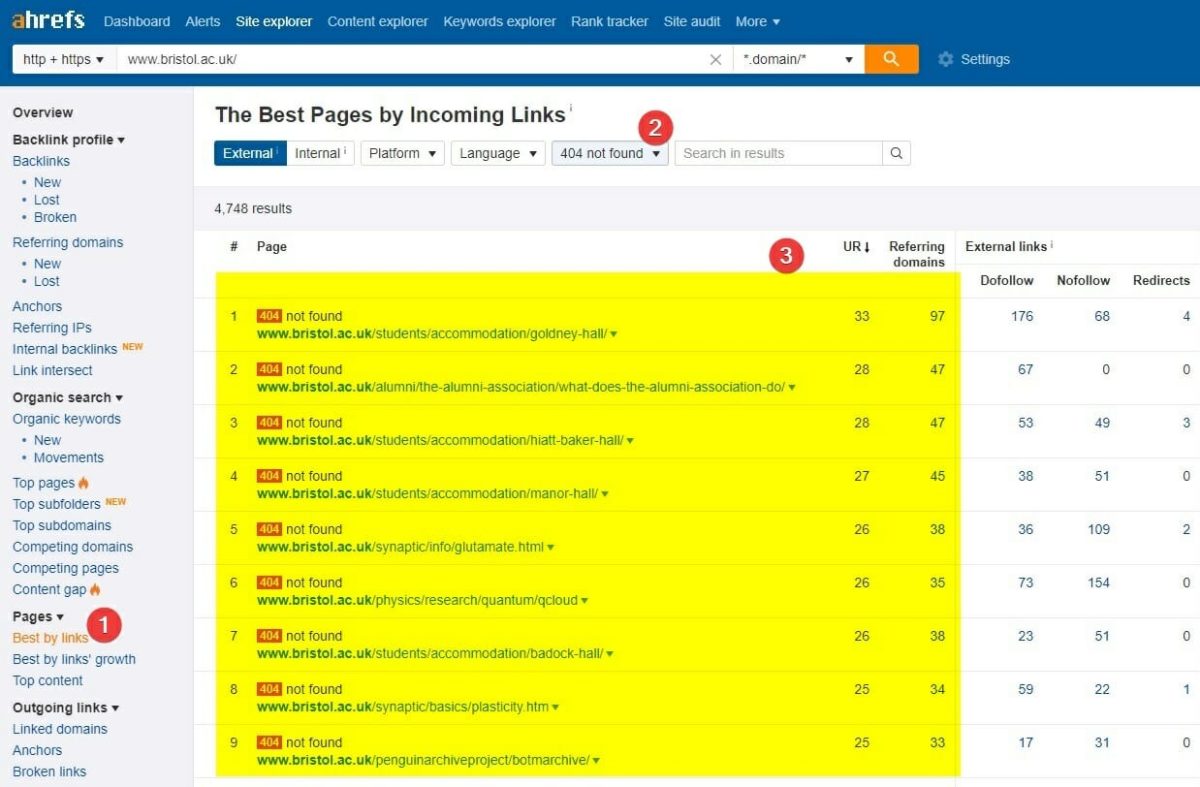Click info icon beside External links header
The image size is (1200, 787).
point(1052,245)
